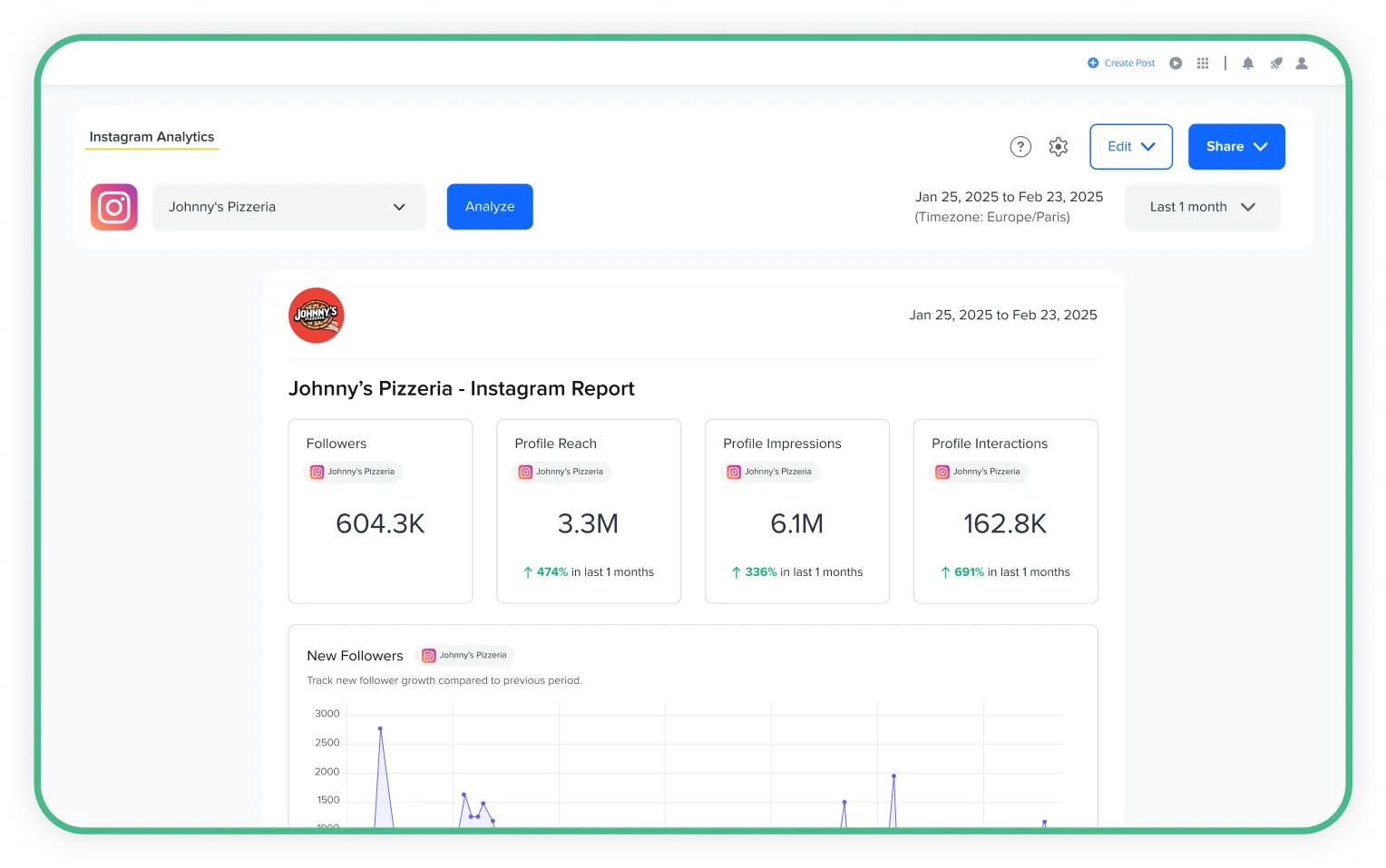This screenshot has width=1386, height=868.
Task: Open the apps grid icon
Action: [1203, 63]
